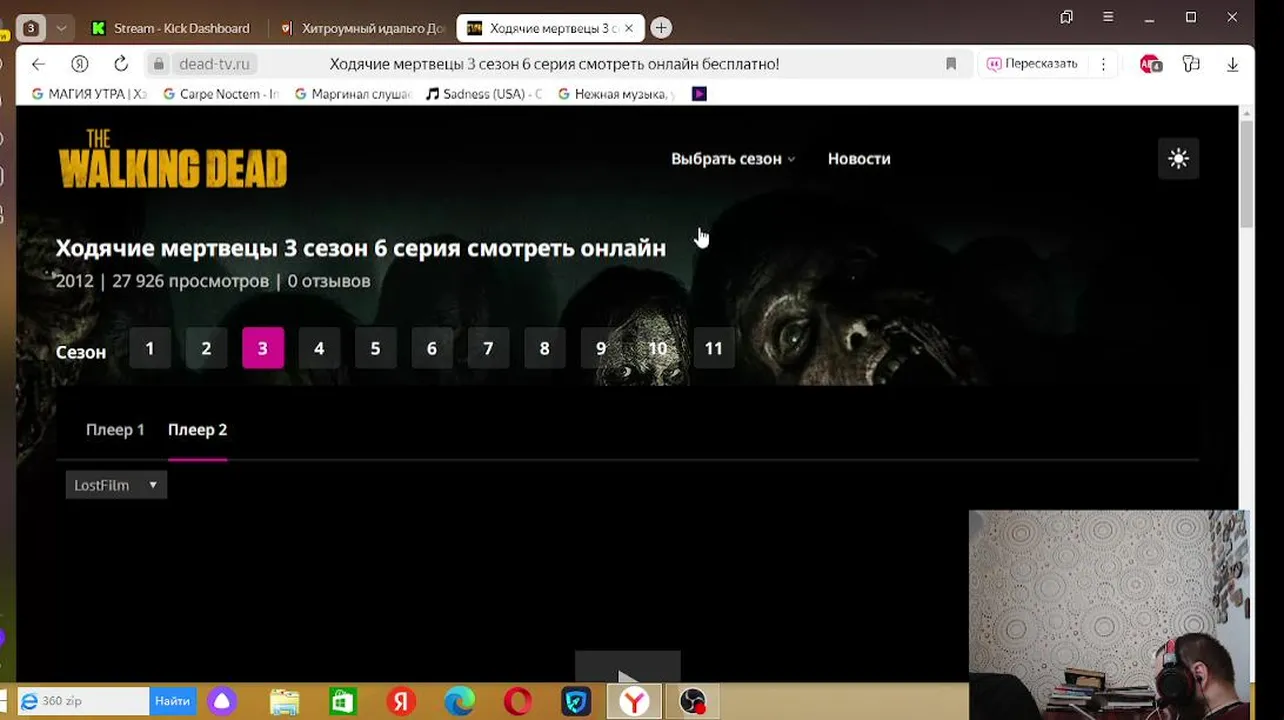Click the Walking Dead logo

coord(172,159)
